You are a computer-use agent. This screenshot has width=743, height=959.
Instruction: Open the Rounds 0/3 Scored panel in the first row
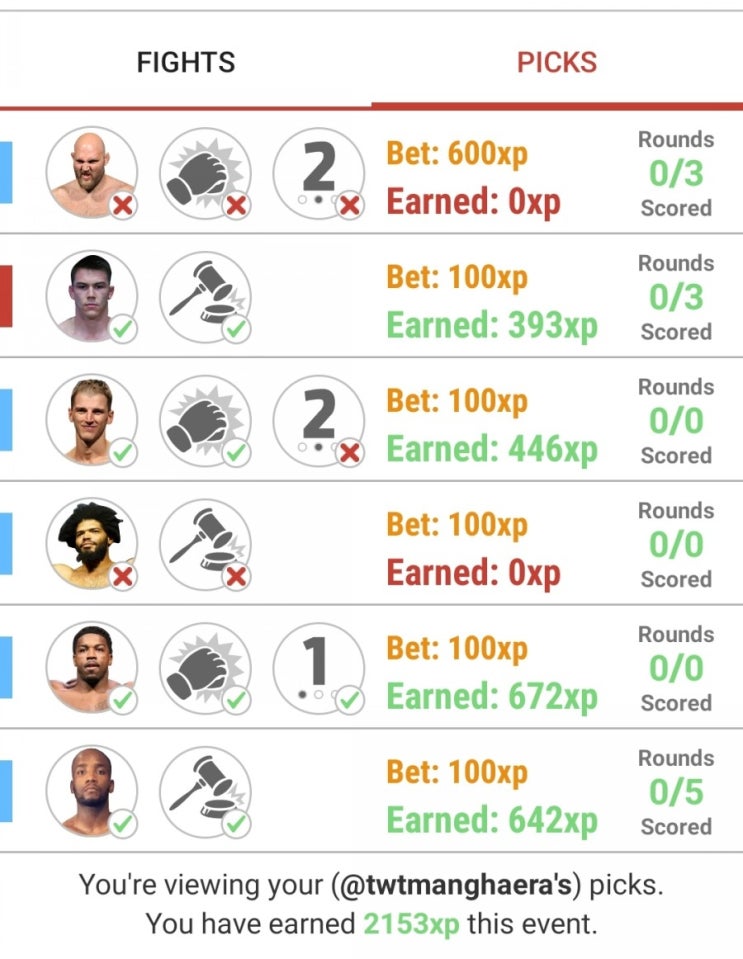pyautogui.click(x=676, y=174)
